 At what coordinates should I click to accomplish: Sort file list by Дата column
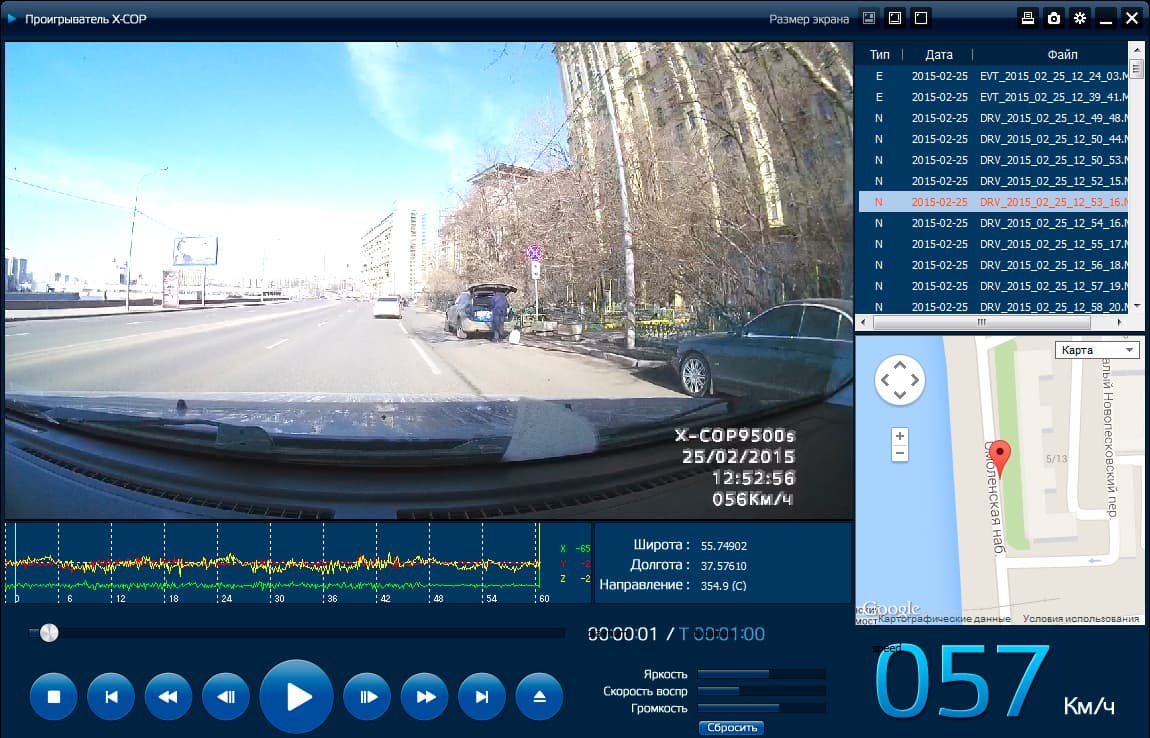939,54
